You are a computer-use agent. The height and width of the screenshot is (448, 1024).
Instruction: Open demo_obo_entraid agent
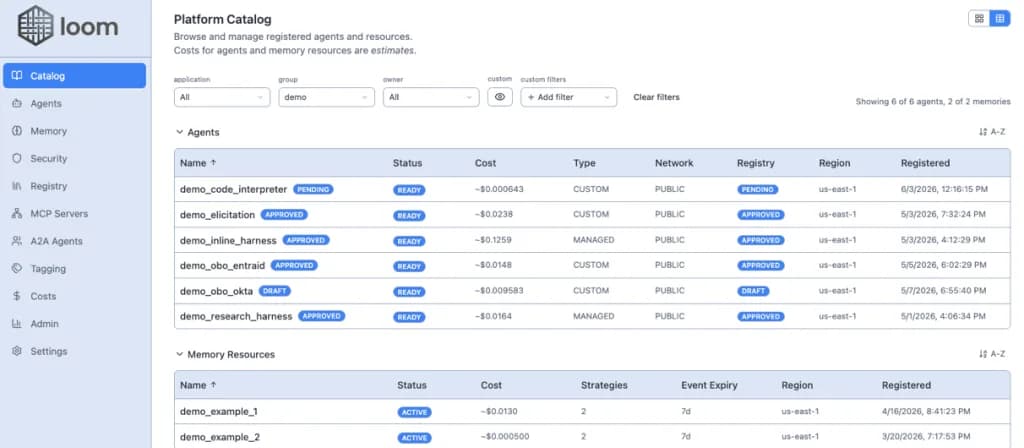(x=223, y=266)
